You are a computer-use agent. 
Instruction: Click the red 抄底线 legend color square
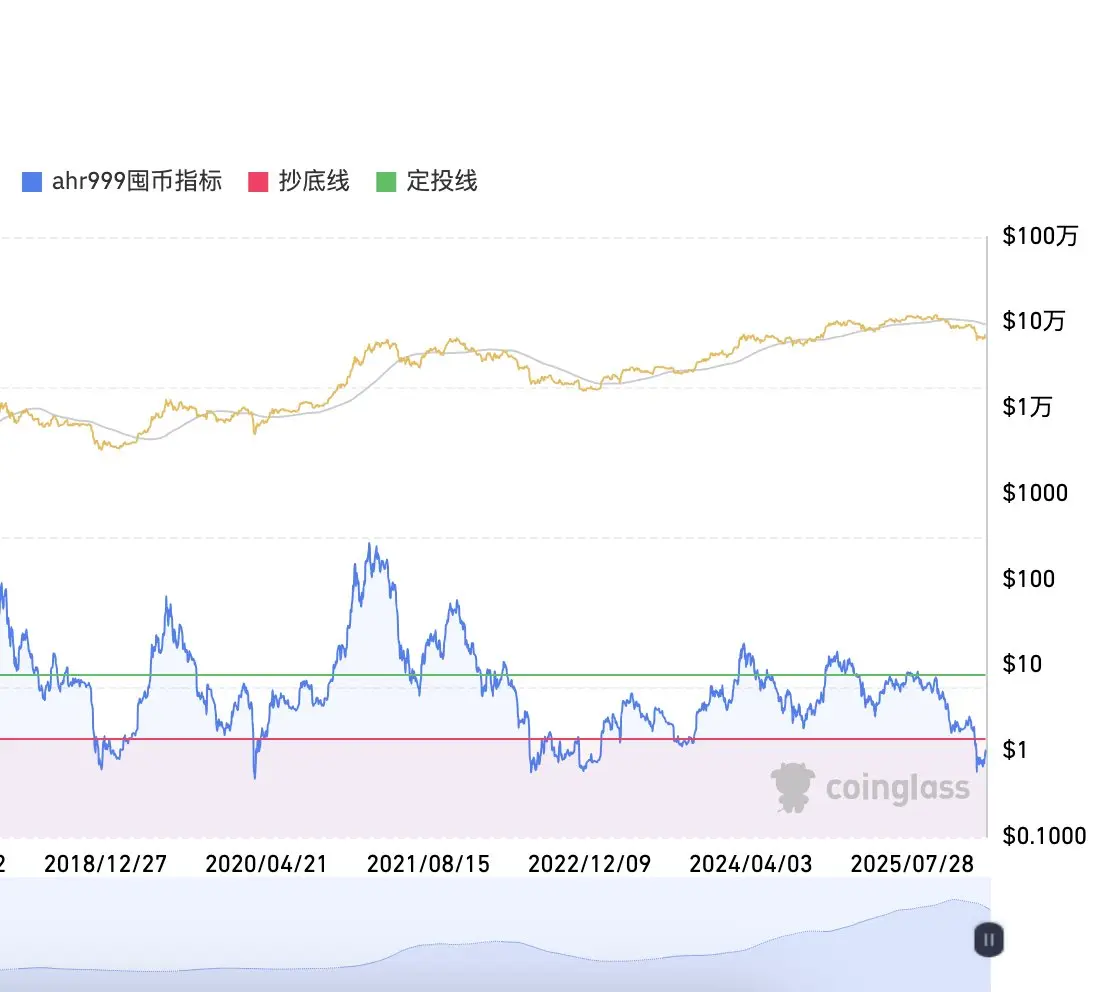pos(258,182)
